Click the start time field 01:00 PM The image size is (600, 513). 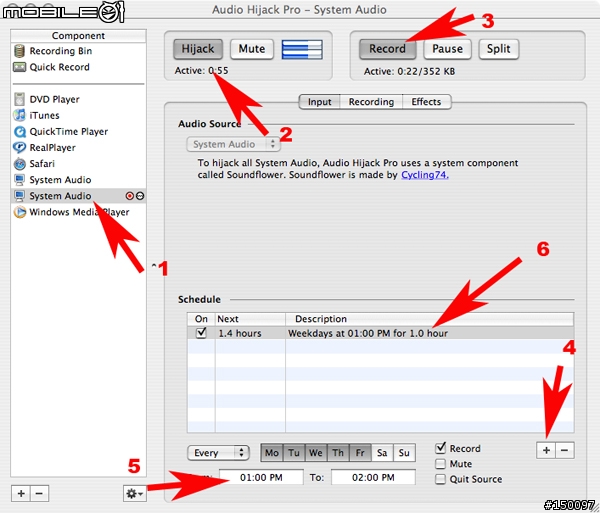point(261,477)
